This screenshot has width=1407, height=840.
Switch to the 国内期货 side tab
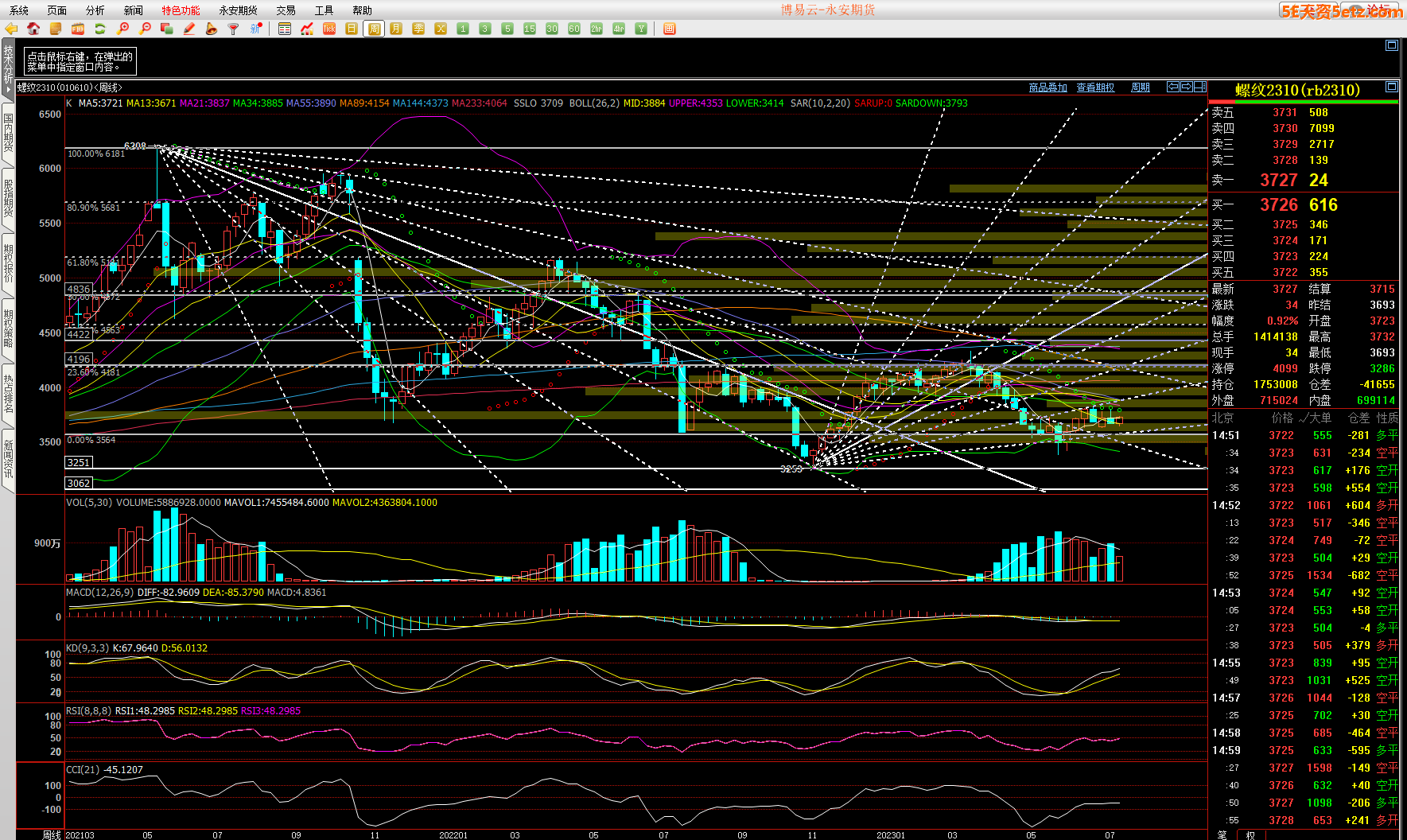(x=8, y=132)
